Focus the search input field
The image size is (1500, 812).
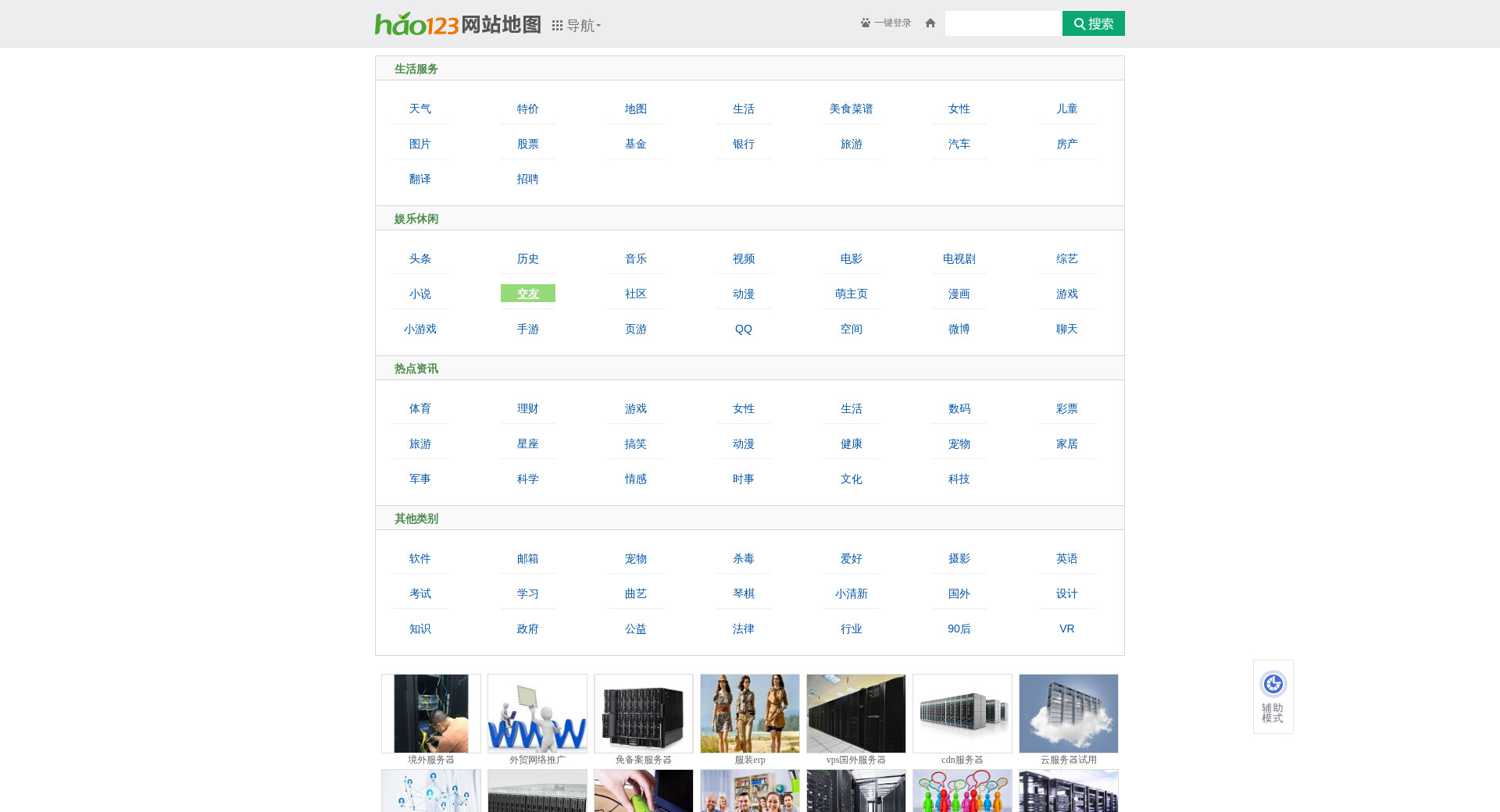[1003, 23]
